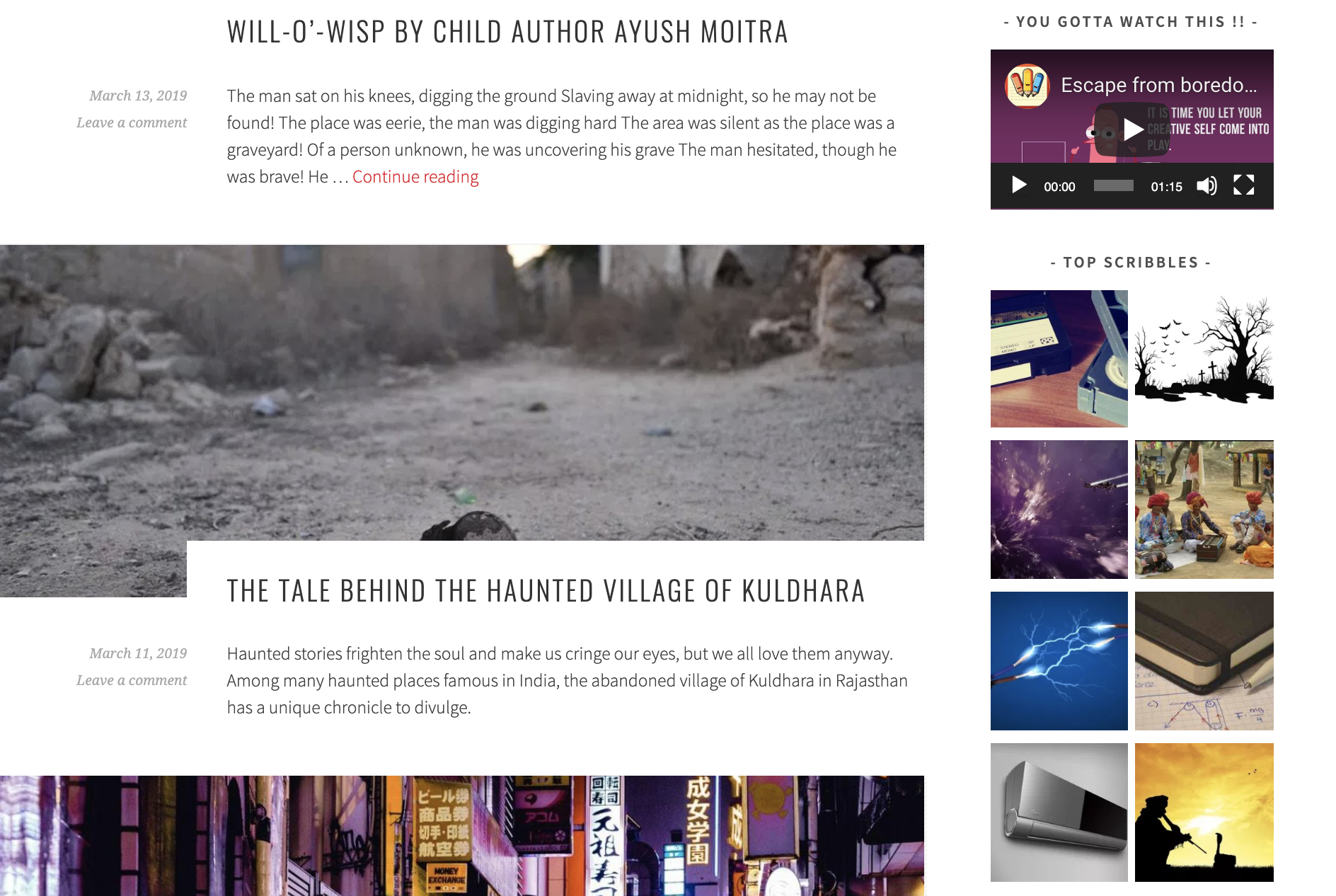
Task: Open the blue lightning cables thumbnail
Action: point(1059,661)
